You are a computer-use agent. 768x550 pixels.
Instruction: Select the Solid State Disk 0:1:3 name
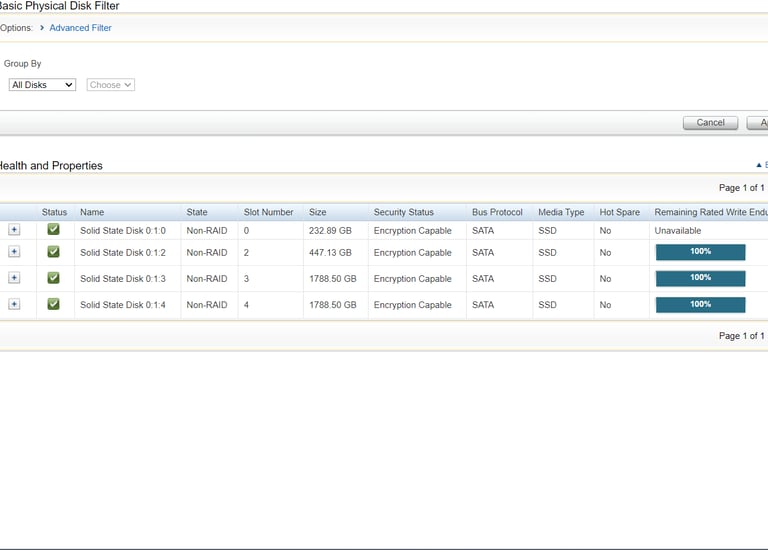pyautogui.click(x=123, y=279)
